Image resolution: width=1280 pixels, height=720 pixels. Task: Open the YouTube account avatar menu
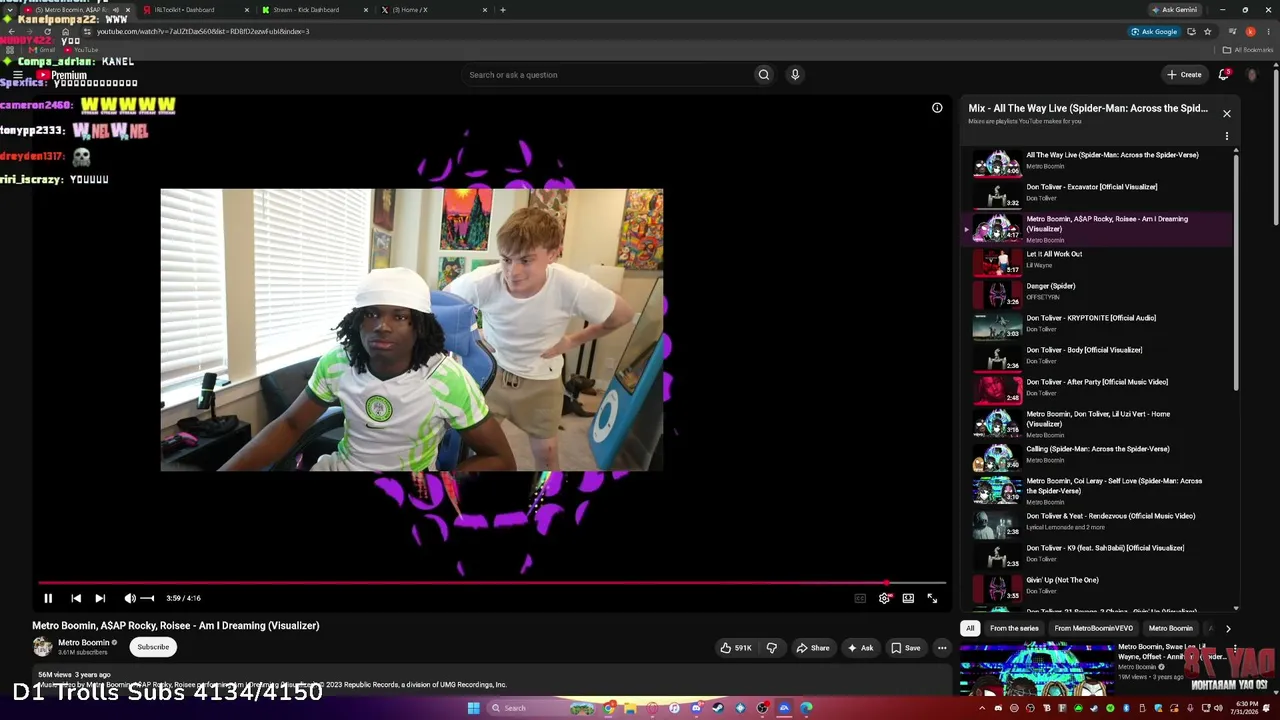(x=1252, y=75)
